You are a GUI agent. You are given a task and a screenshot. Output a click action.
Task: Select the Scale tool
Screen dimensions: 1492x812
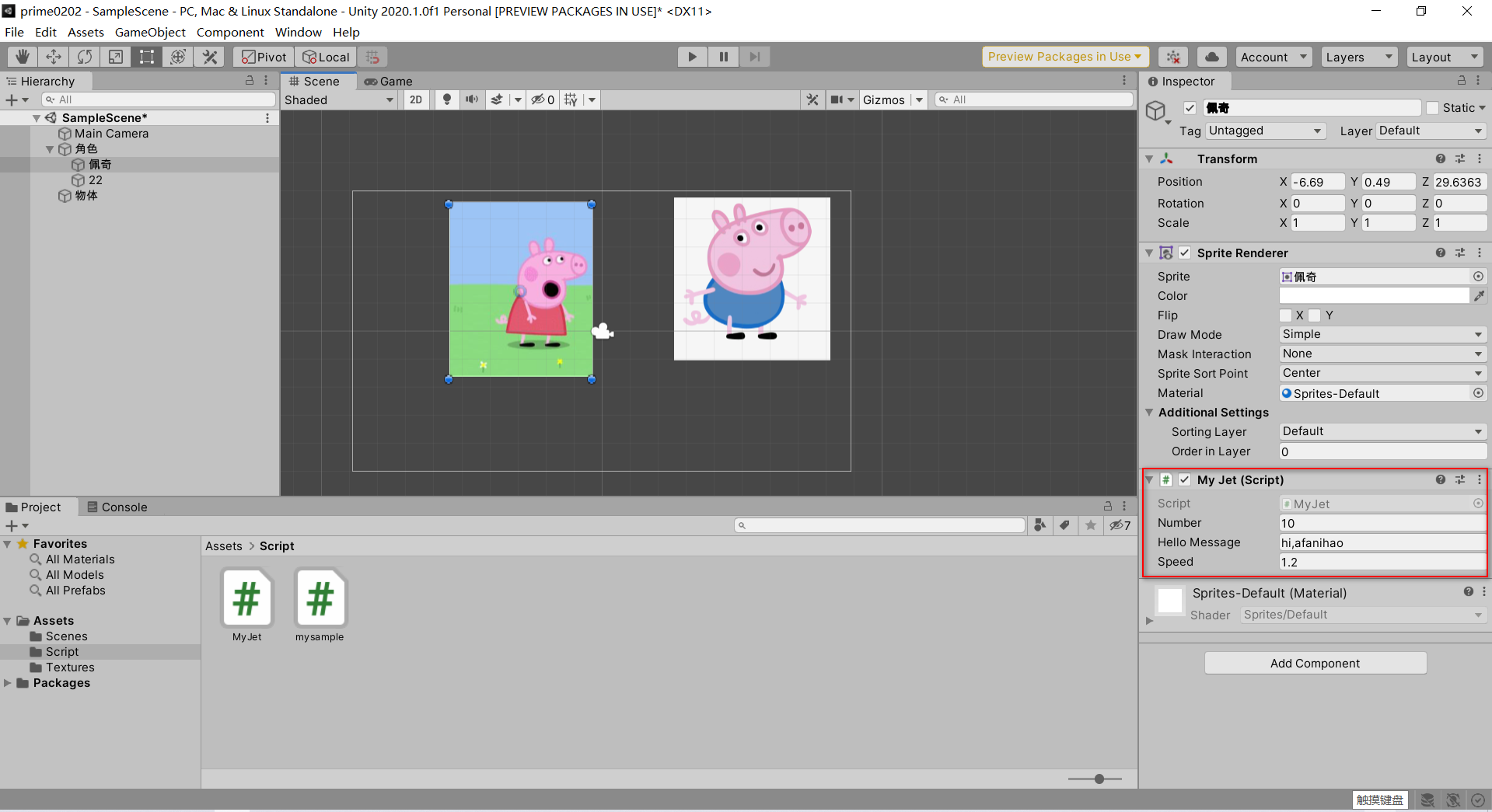click(x=116, y=57)
